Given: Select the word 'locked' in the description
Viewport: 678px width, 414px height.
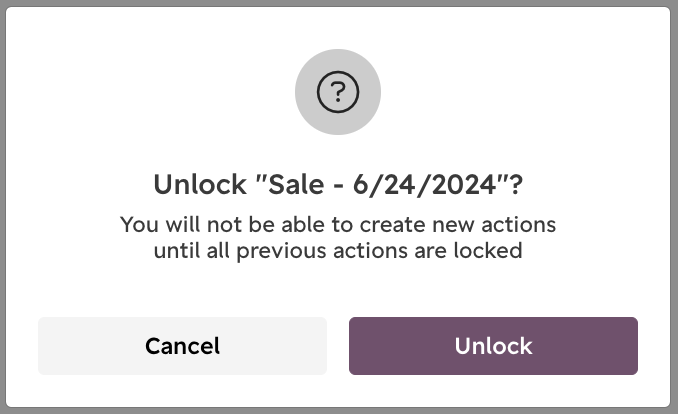Looking at the screenshot, I should pyautogui.click(x=488, y=251).
